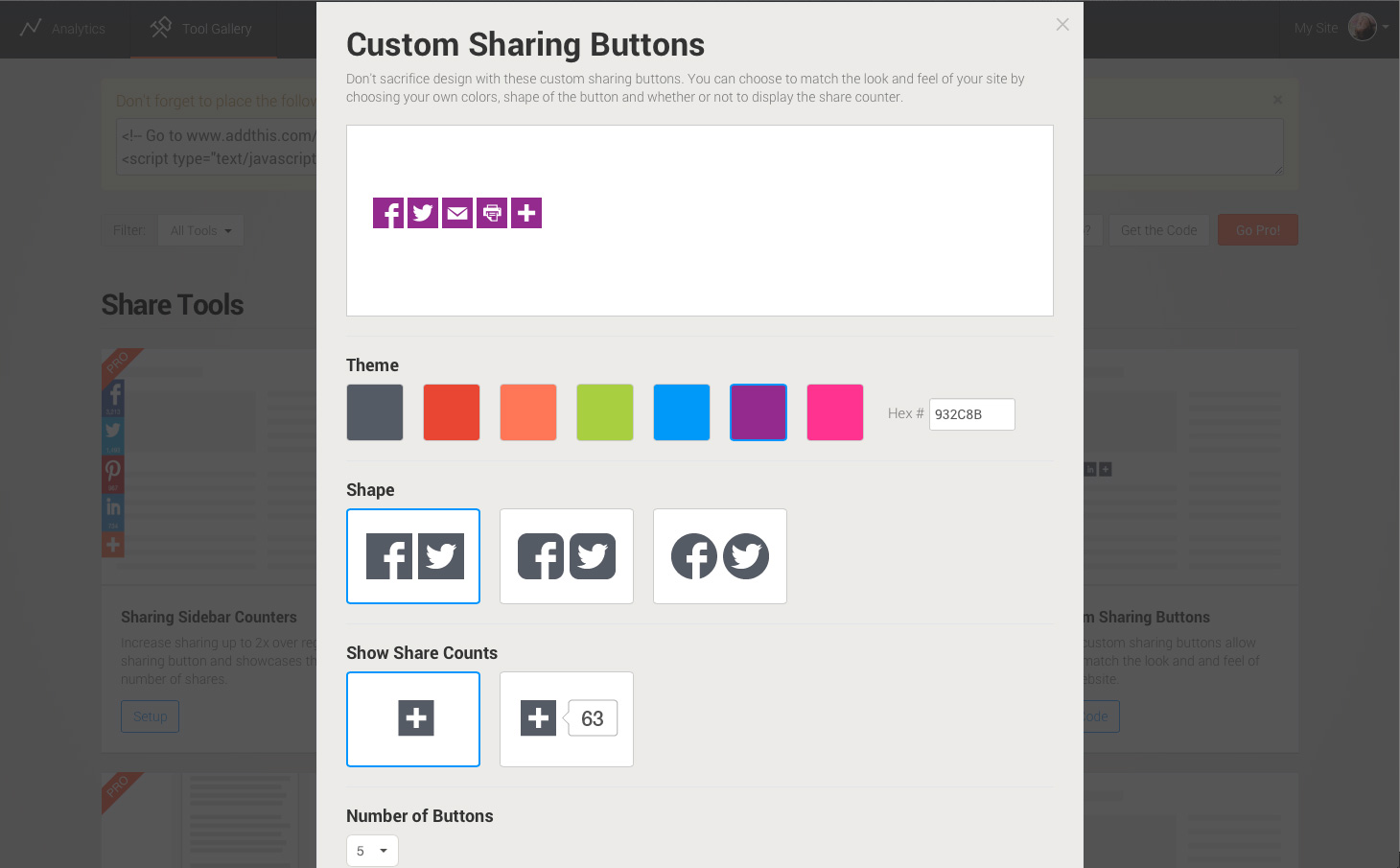Select the dark gray theme swatch

coord(375,412)
